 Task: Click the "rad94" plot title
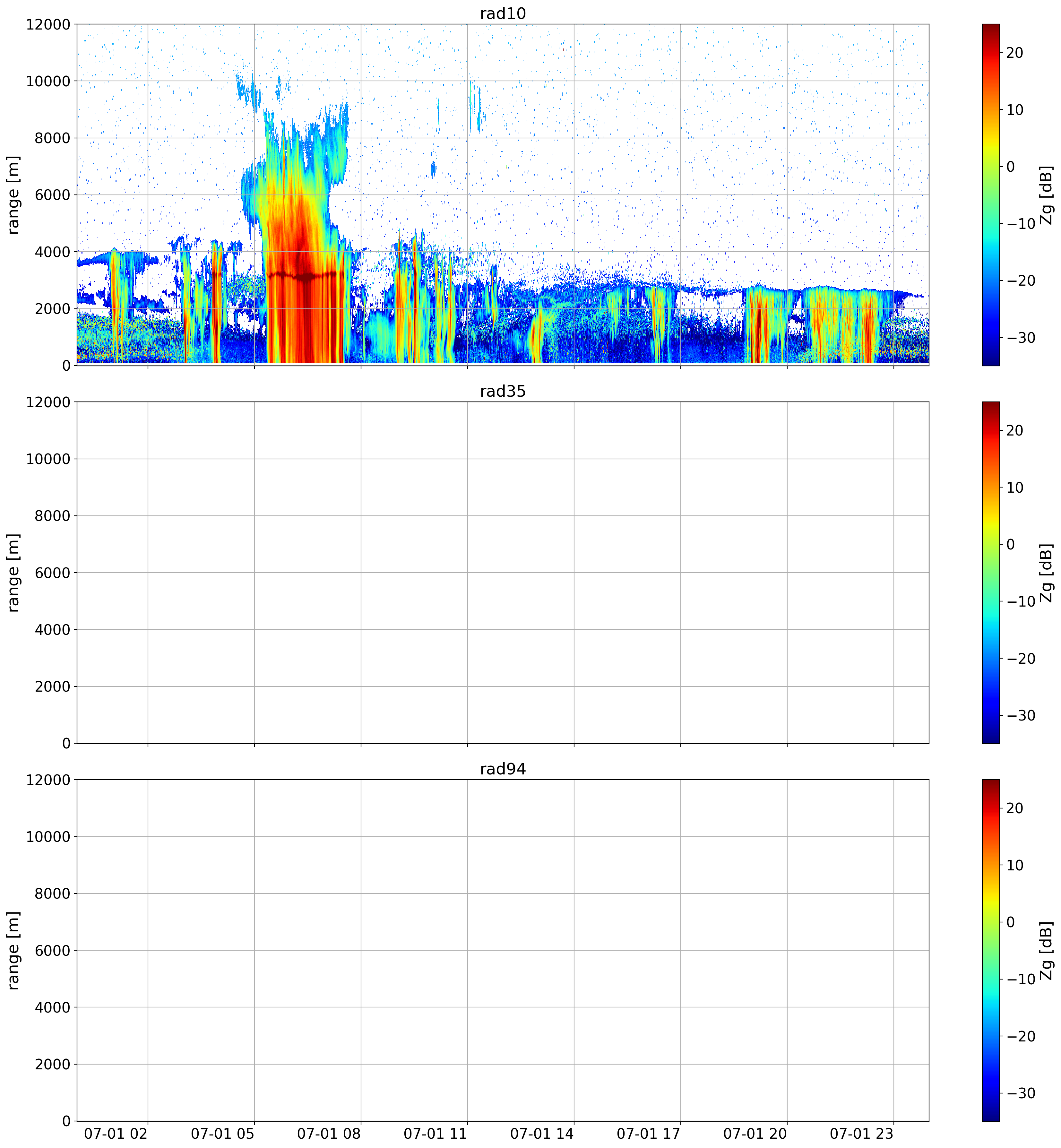[x=503, y=769]
